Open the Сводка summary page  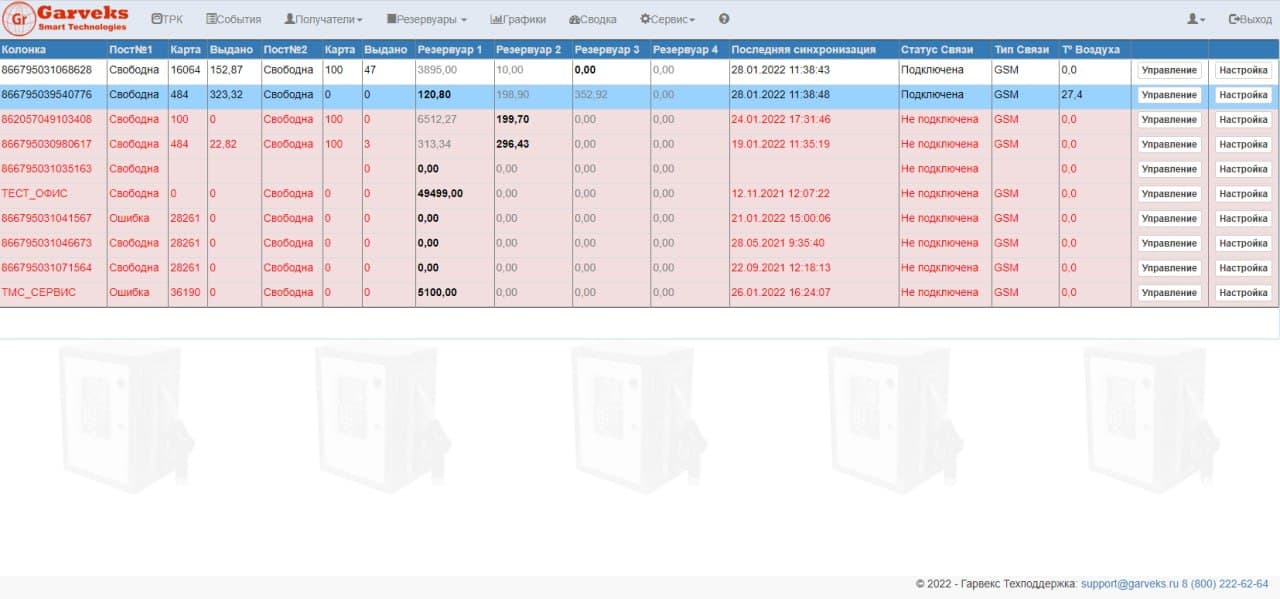tap(592, 19)
